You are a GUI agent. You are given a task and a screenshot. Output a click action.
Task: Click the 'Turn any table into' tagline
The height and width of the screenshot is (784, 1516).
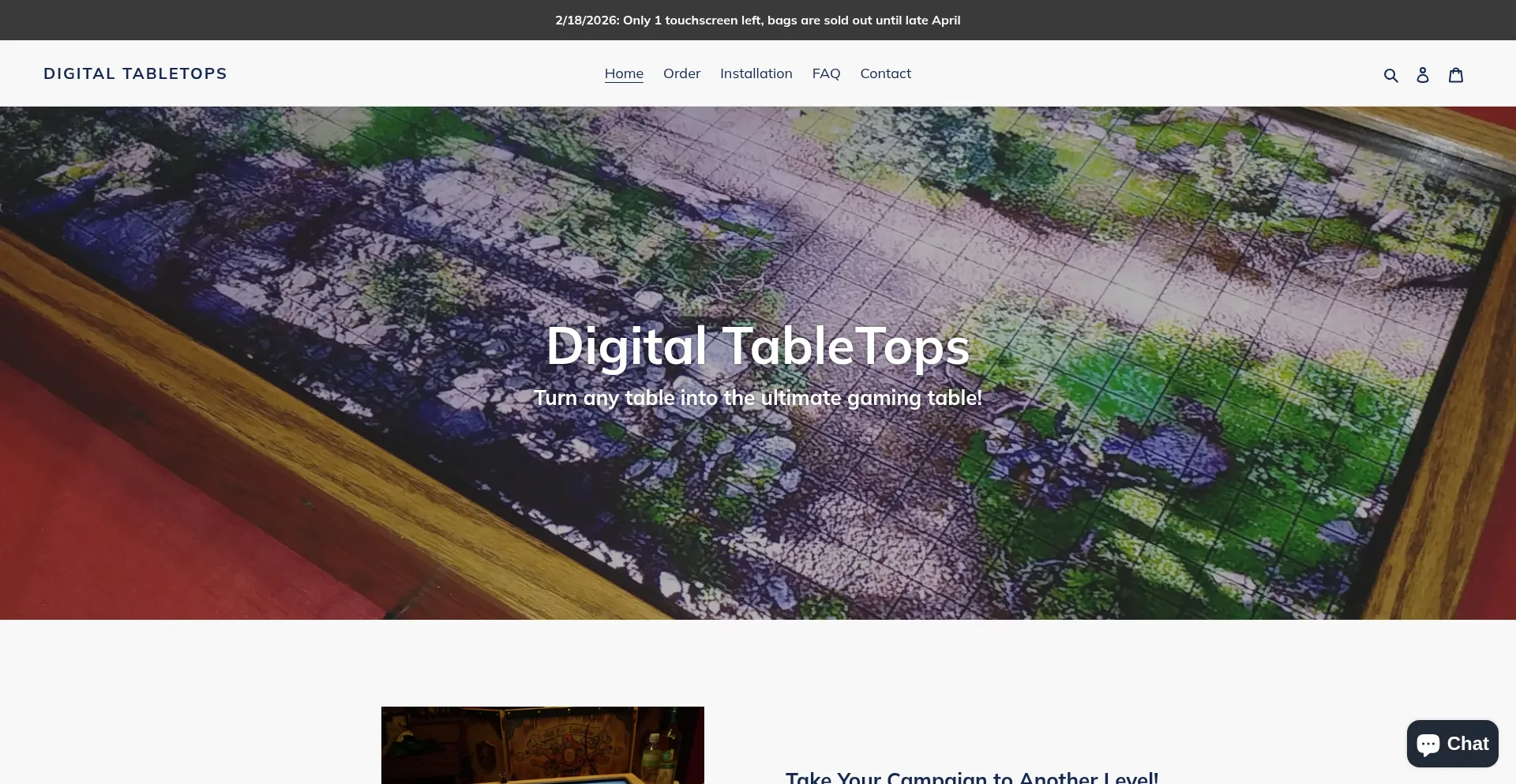pyautogui.click(x=758, y=397)
